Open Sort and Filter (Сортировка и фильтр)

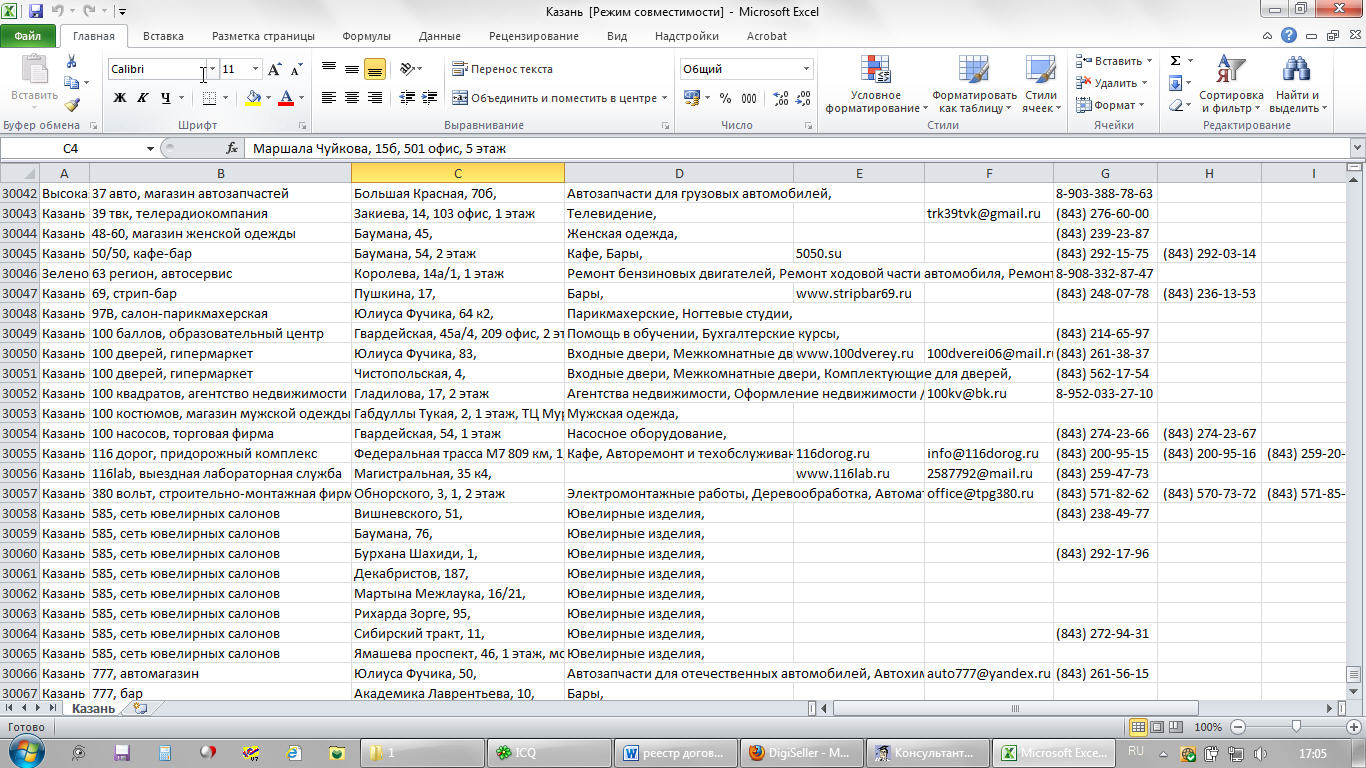[x=1231, y=85]
